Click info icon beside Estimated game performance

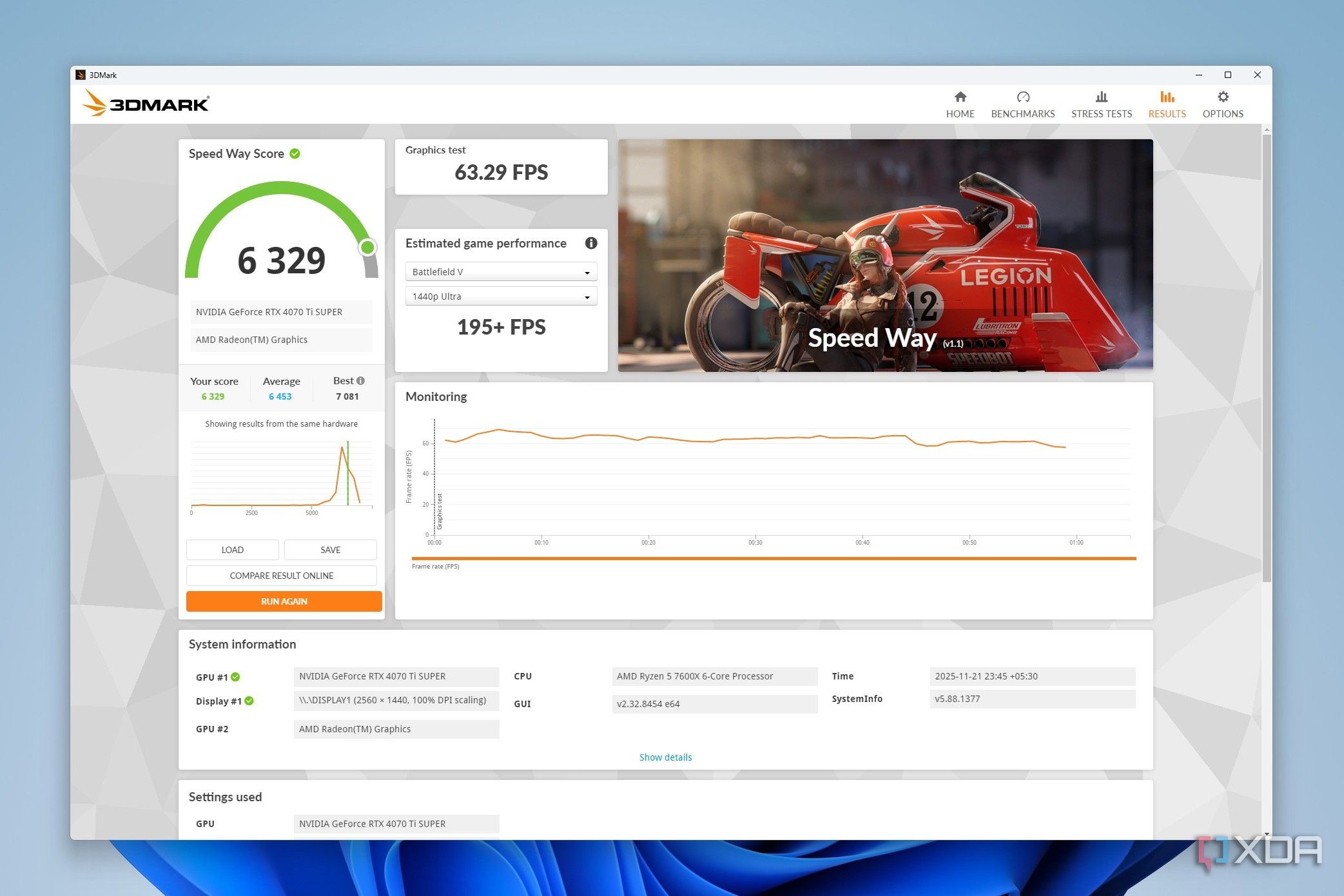[590, 243]
